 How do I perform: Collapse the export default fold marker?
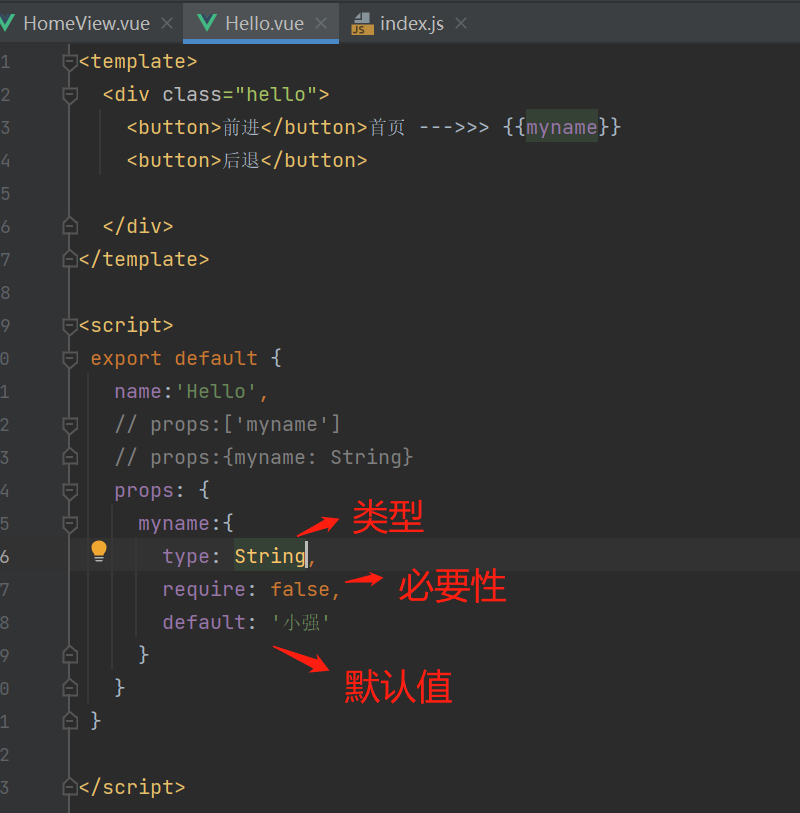69,359
